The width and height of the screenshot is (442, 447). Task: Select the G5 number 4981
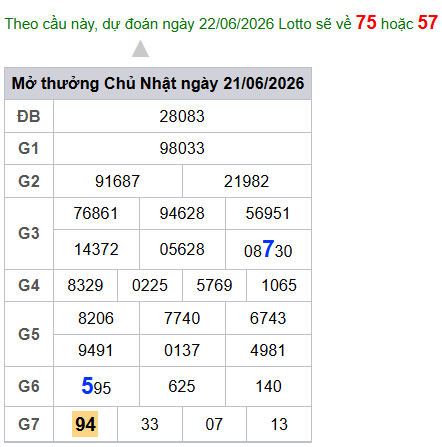click(268, 350)
